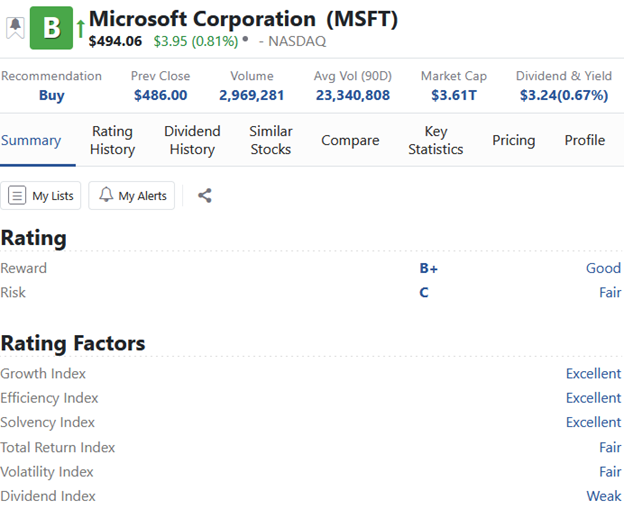Screen dimensions: 624x509
Task: Click Dividend & Yield value $3.24(0.67%)
Action: [564, 95]
